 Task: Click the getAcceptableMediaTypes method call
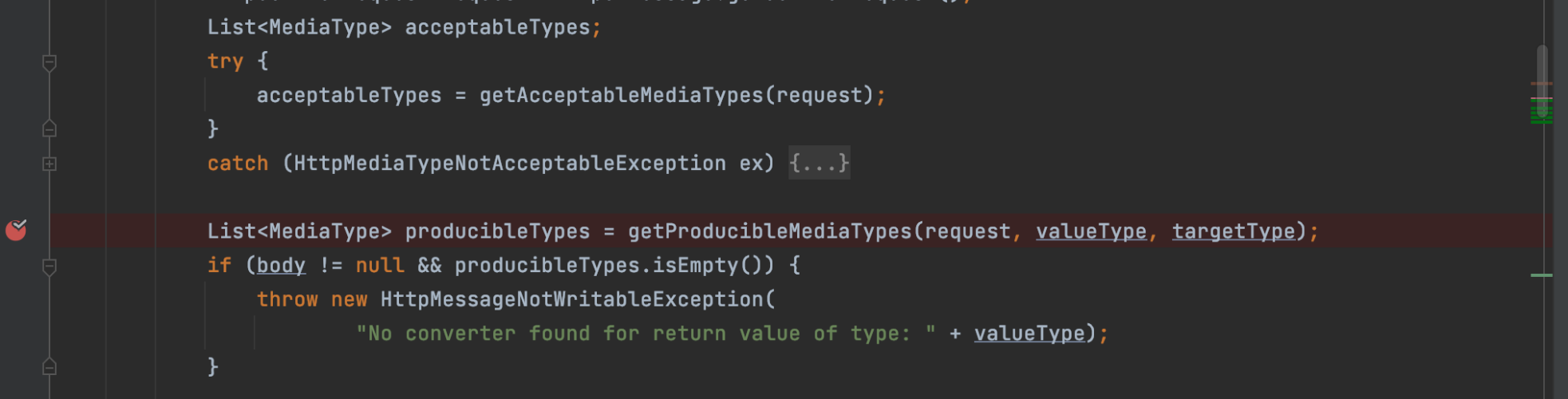click(621, 96)
